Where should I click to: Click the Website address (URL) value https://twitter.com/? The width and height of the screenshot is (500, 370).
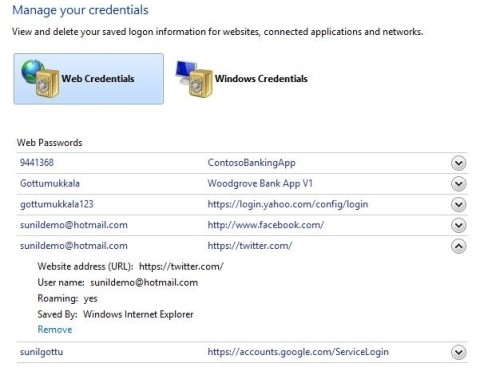coord(181,267)
